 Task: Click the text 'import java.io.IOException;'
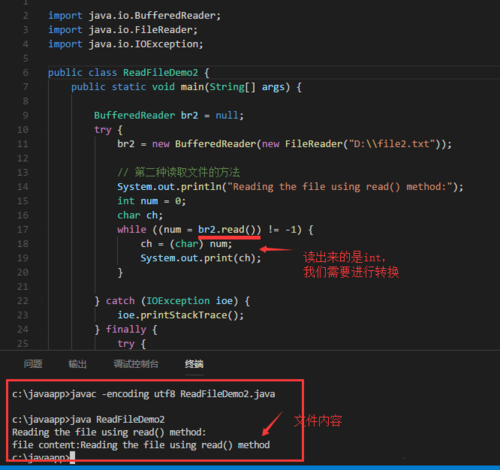(126, 44)
